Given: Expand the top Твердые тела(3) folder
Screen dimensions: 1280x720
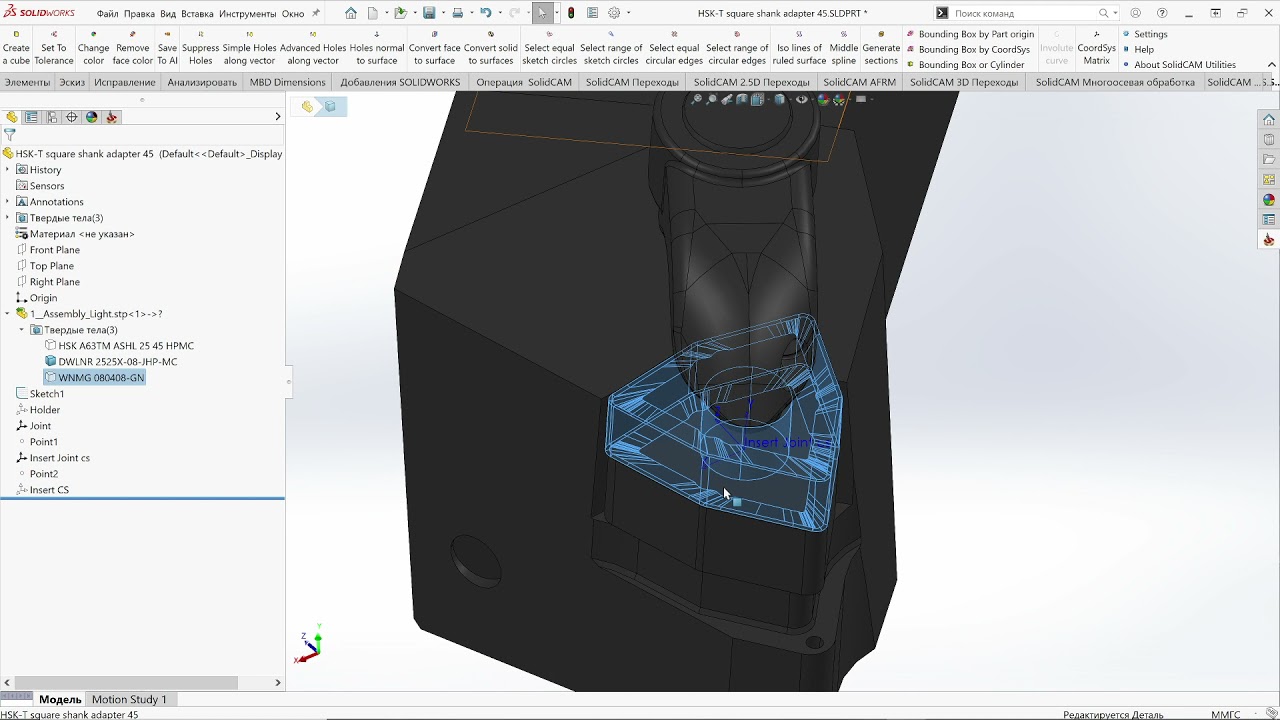Looking at the screenshot, I should (x=8, y=218).
